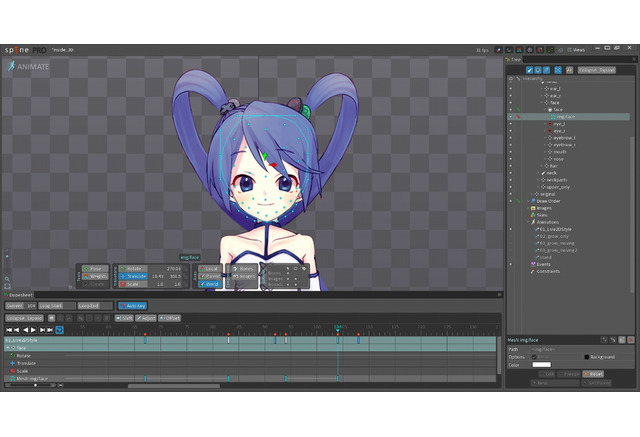Play animation backward
The image size is (640, 437).
pyautogui.click(x=26, y=330)
